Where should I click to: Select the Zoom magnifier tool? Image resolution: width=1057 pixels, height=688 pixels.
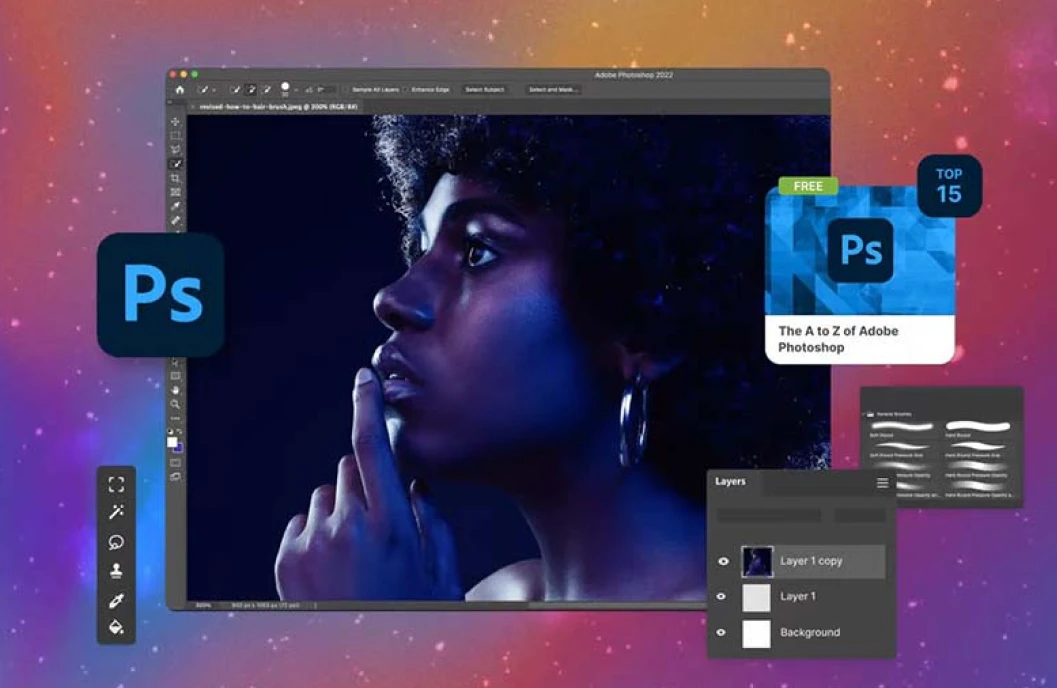(x=175, y=404)
